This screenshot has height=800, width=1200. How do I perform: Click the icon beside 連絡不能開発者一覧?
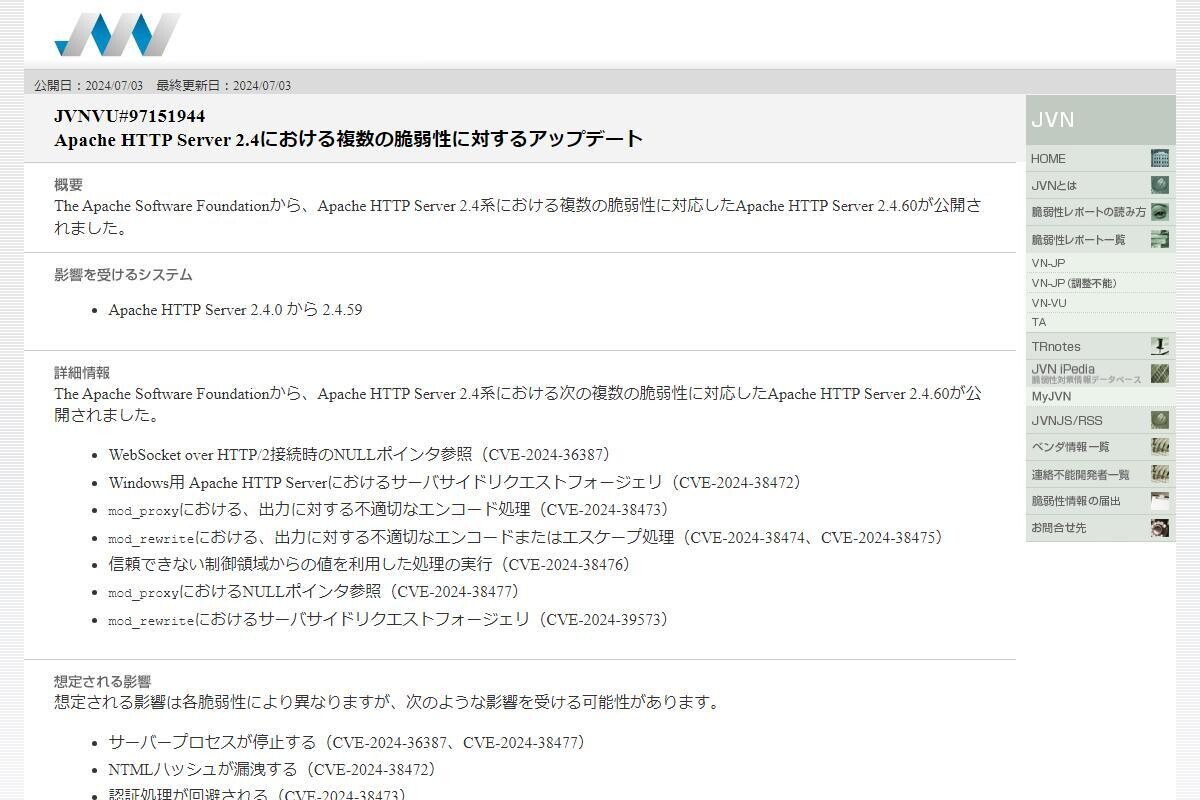point(1160,474)
